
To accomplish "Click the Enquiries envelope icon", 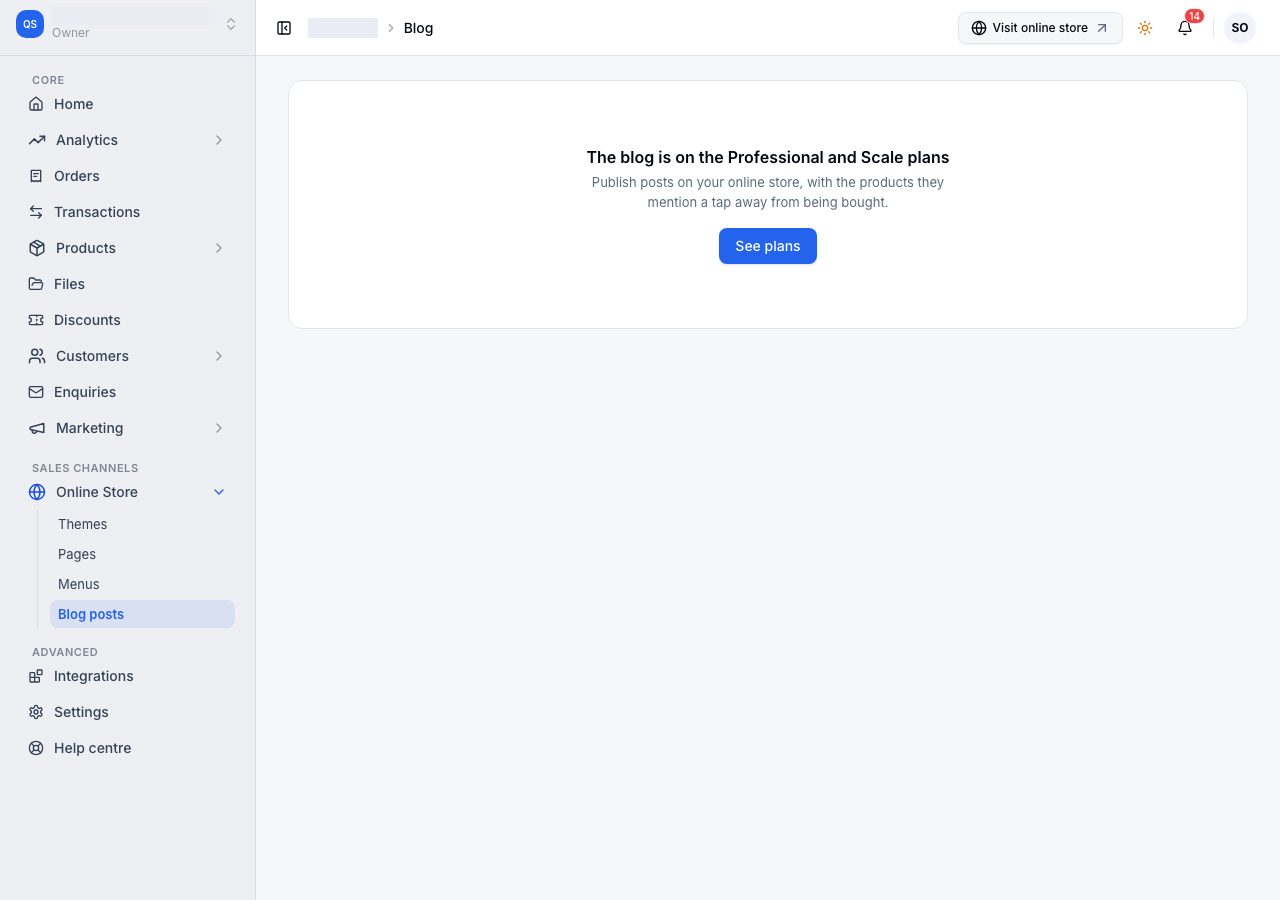I will [36, 392].
